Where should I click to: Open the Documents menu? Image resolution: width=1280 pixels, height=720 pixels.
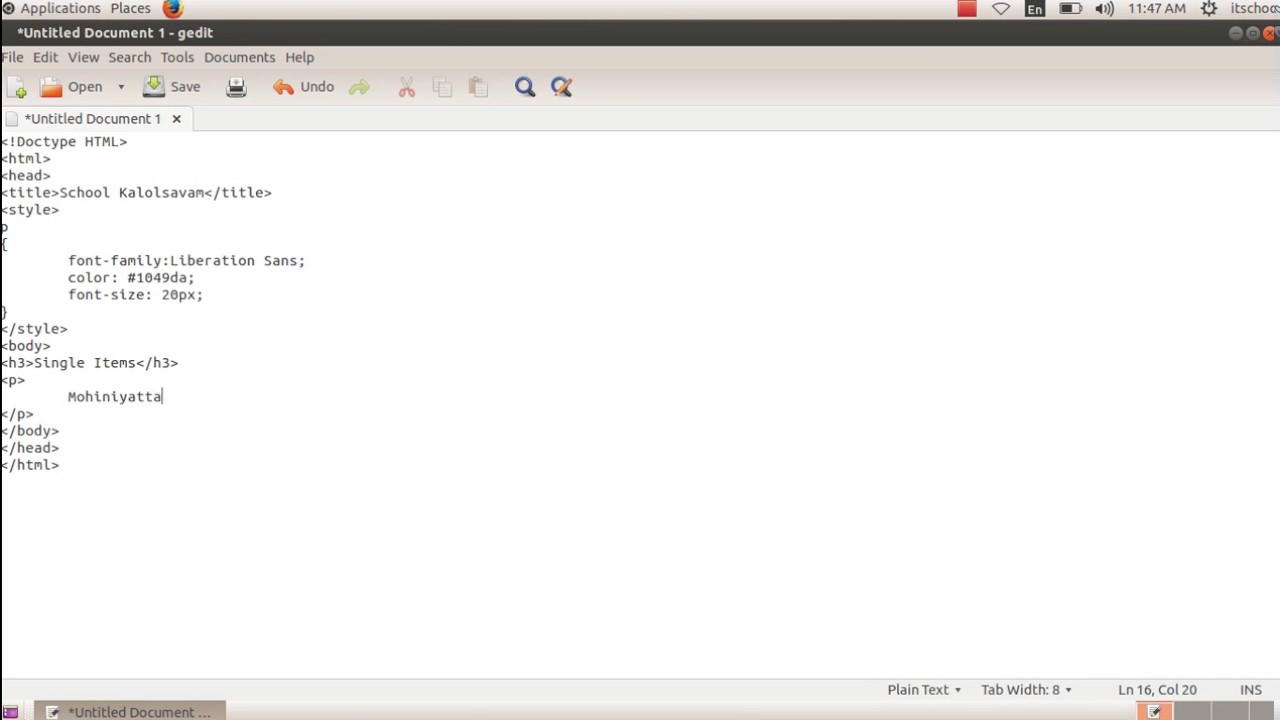point(239,57)
